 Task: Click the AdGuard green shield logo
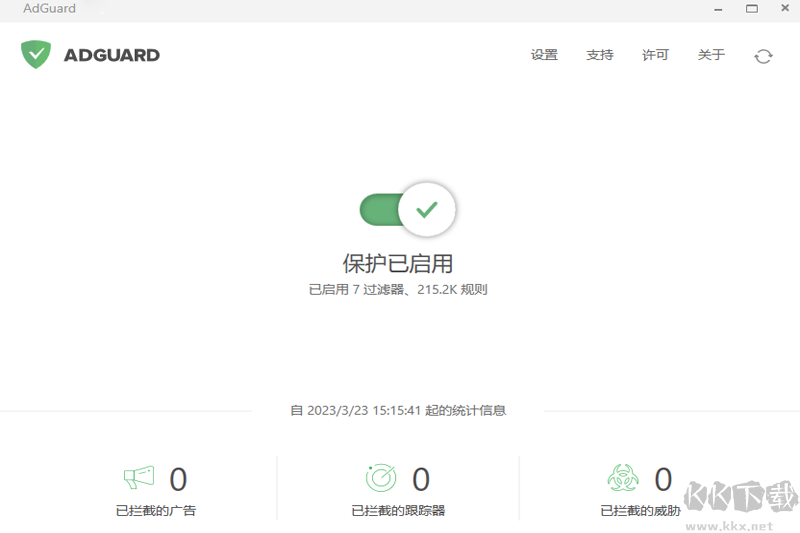click(x=36, y=54)
